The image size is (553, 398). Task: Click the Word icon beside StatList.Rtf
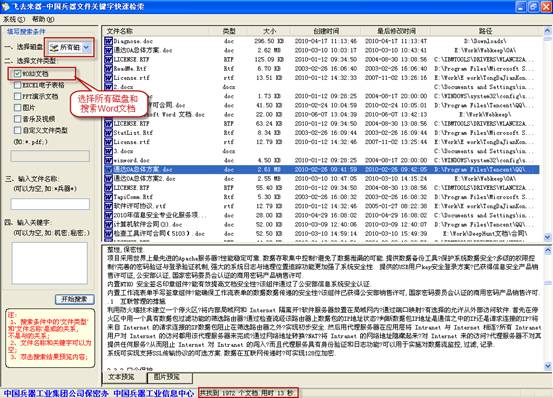(108, 133)
